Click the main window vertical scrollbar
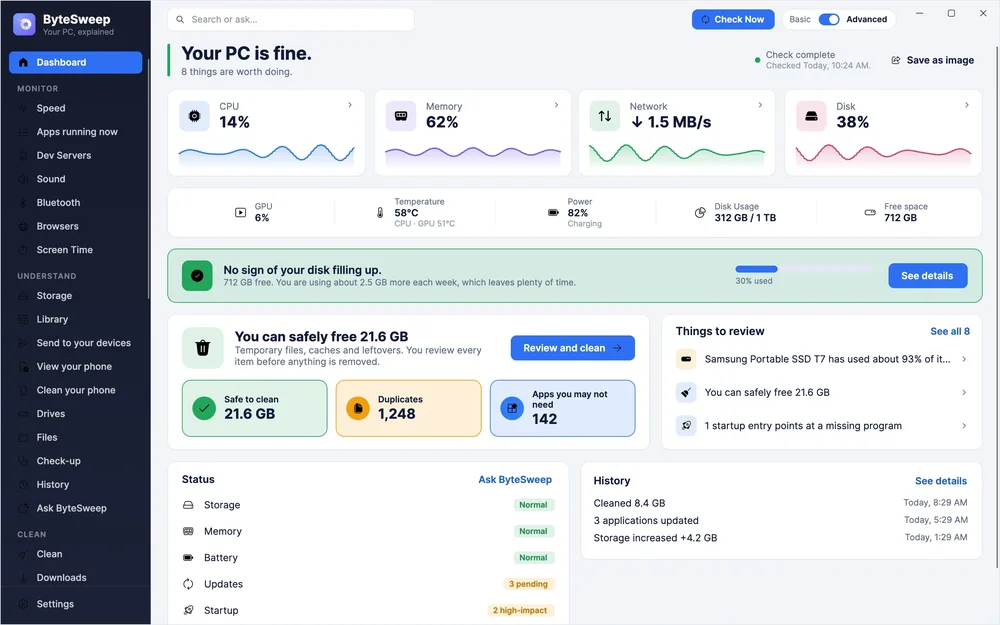 [x=997, y=306]
